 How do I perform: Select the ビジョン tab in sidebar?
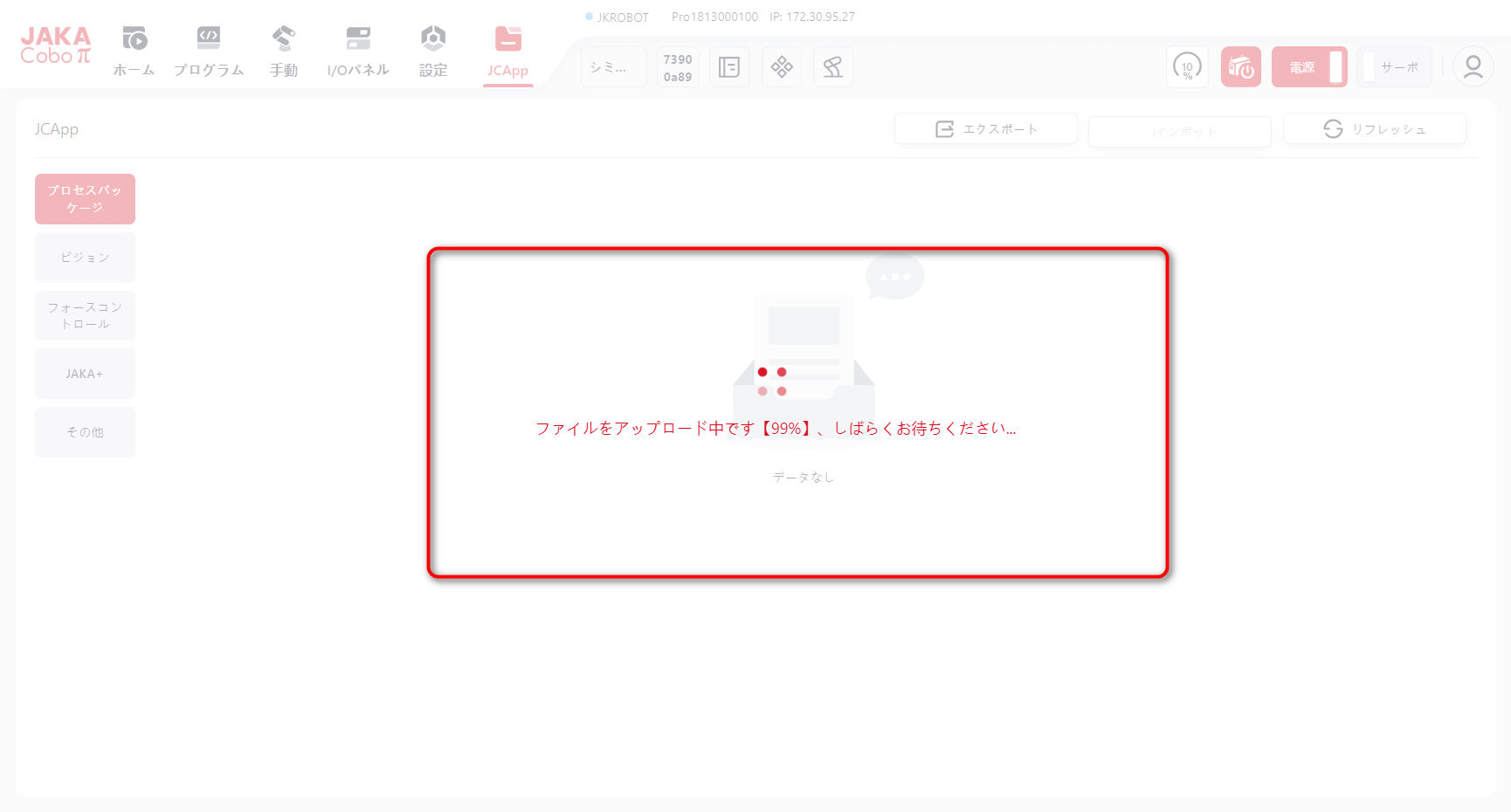[x=85, y=258]
